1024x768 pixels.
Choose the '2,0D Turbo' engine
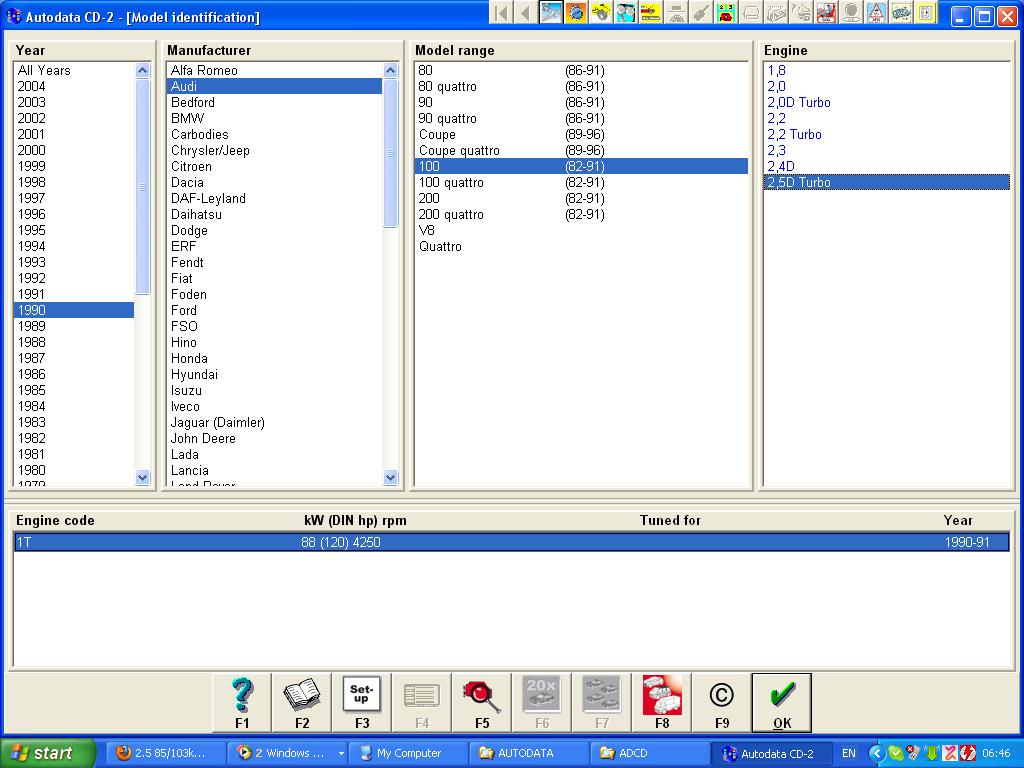pos(887,103)
